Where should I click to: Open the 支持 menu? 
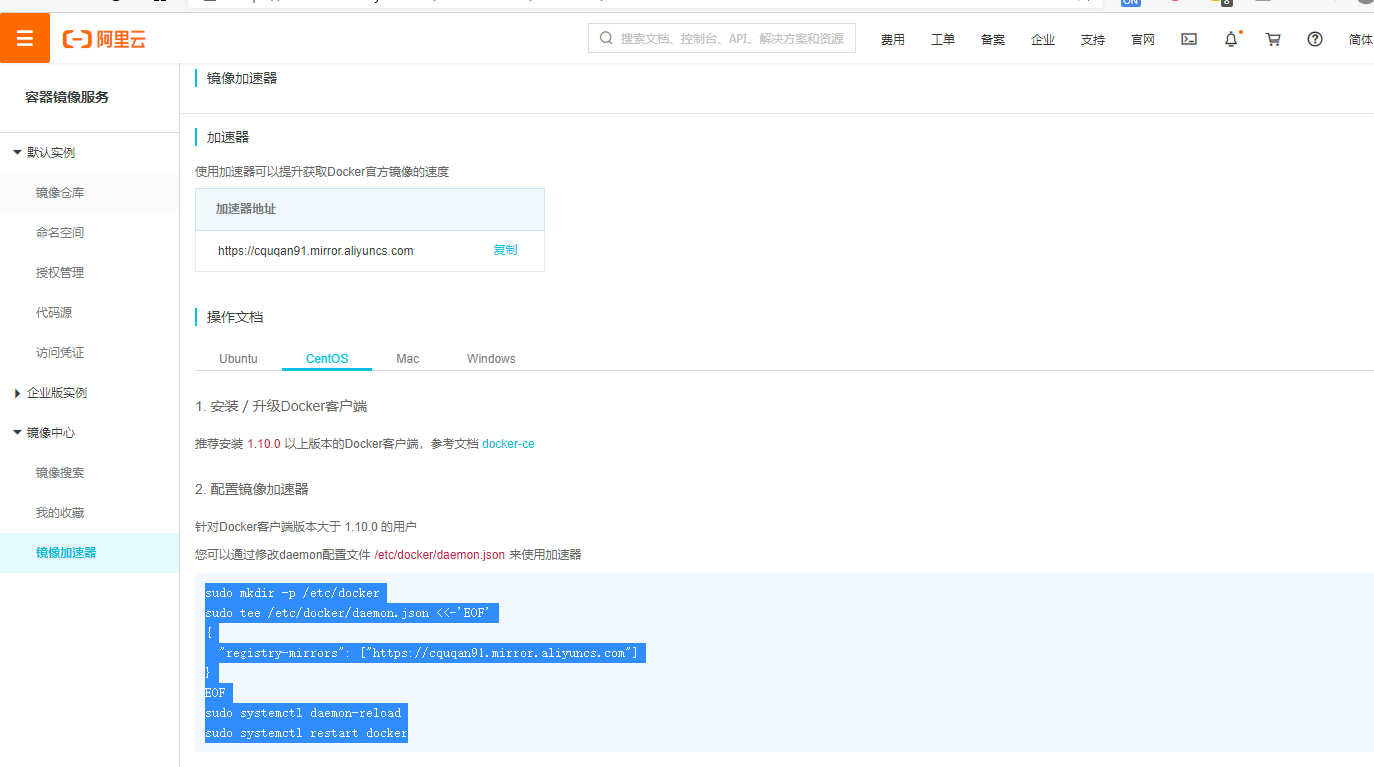coord(1093,39)
